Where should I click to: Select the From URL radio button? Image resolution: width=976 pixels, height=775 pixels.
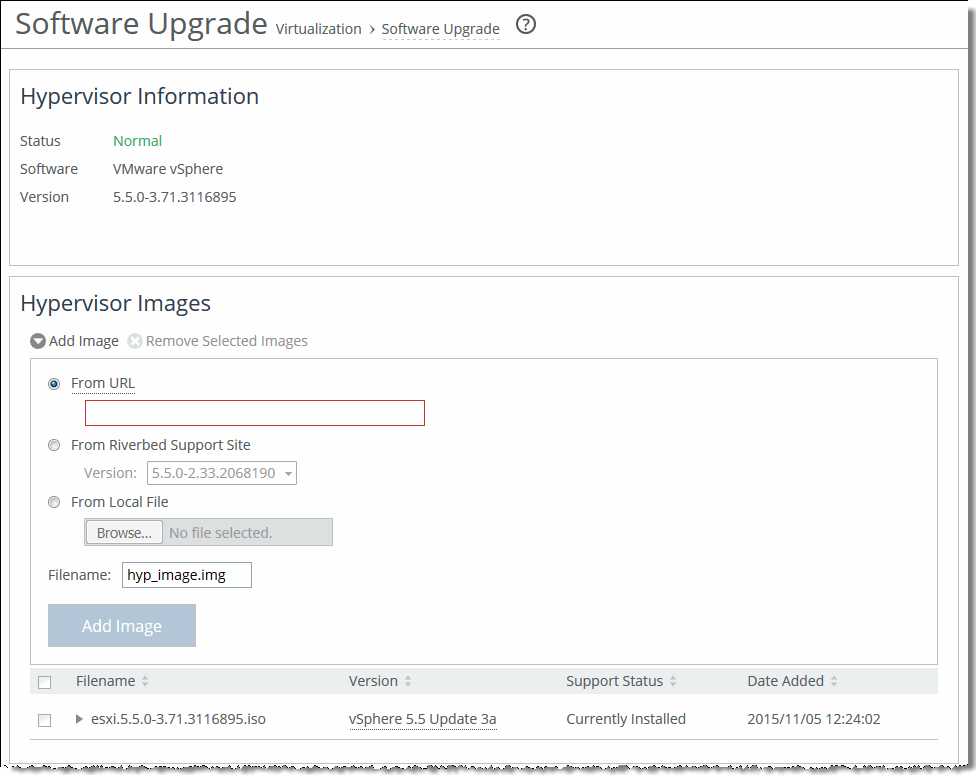(x=53, y=383)
